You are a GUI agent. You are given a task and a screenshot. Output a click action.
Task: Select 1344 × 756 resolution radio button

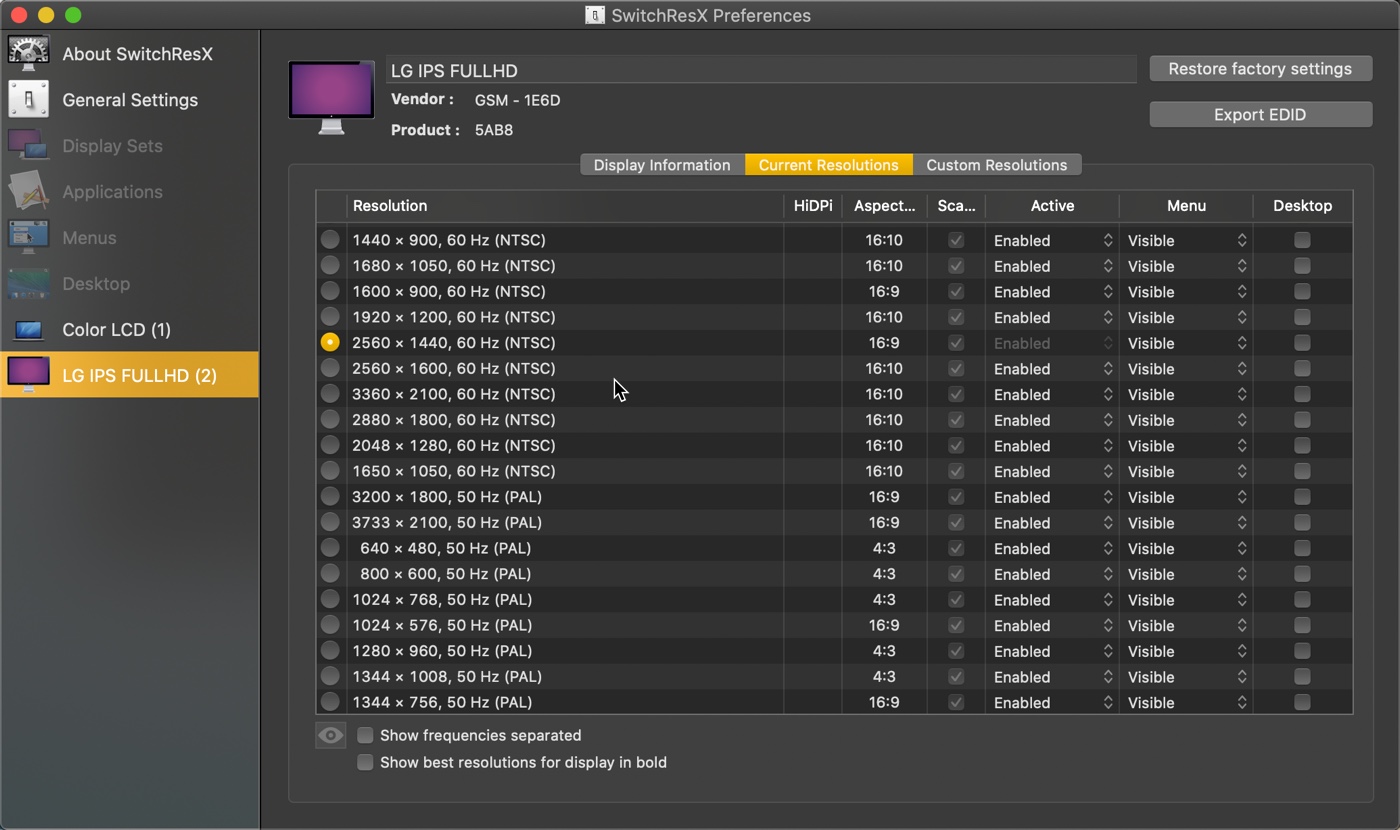point(330,702)
